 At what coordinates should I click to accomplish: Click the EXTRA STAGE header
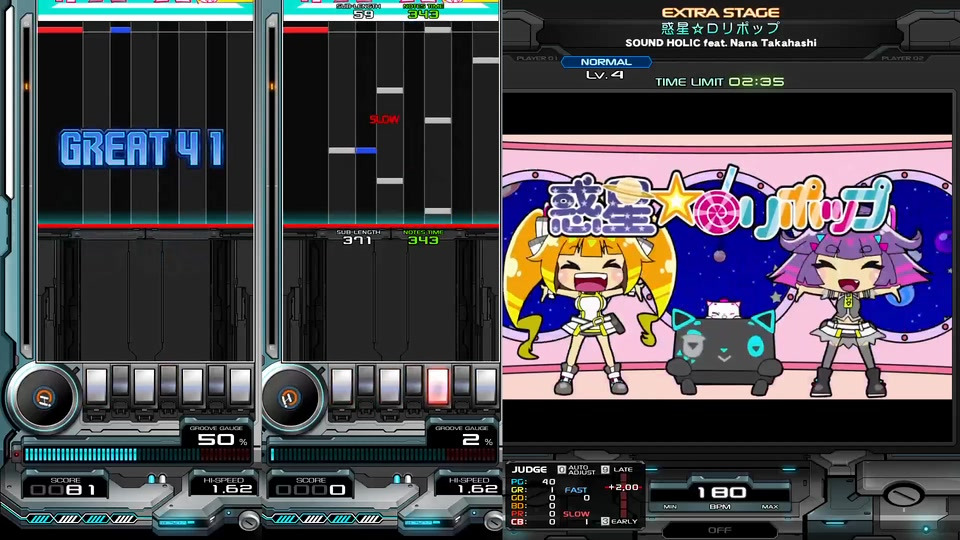pos(721,12)
